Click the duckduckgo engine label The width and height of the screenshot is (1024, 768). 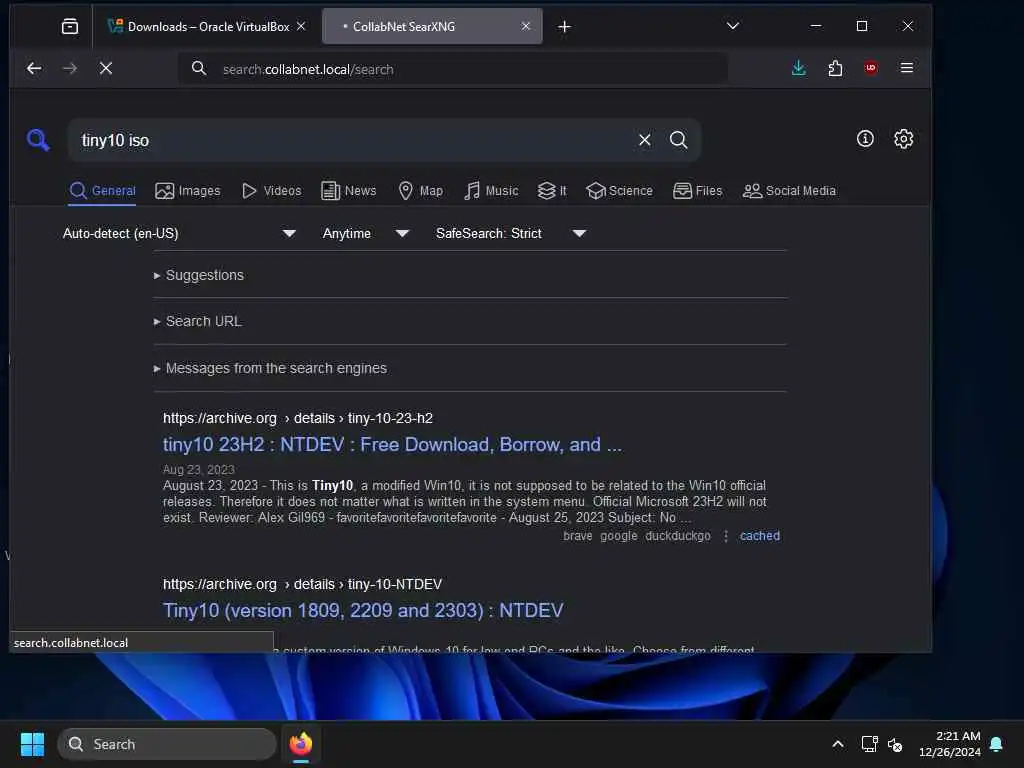677,536
